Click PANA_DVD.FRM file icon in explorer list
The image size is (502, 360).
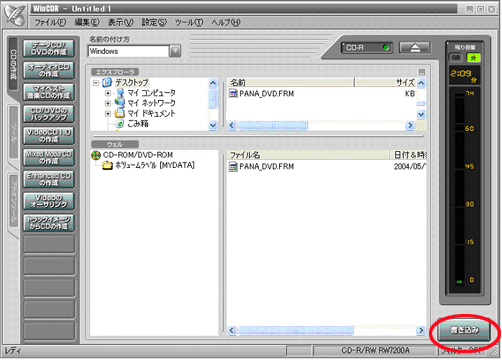click(x=233, y=93)
